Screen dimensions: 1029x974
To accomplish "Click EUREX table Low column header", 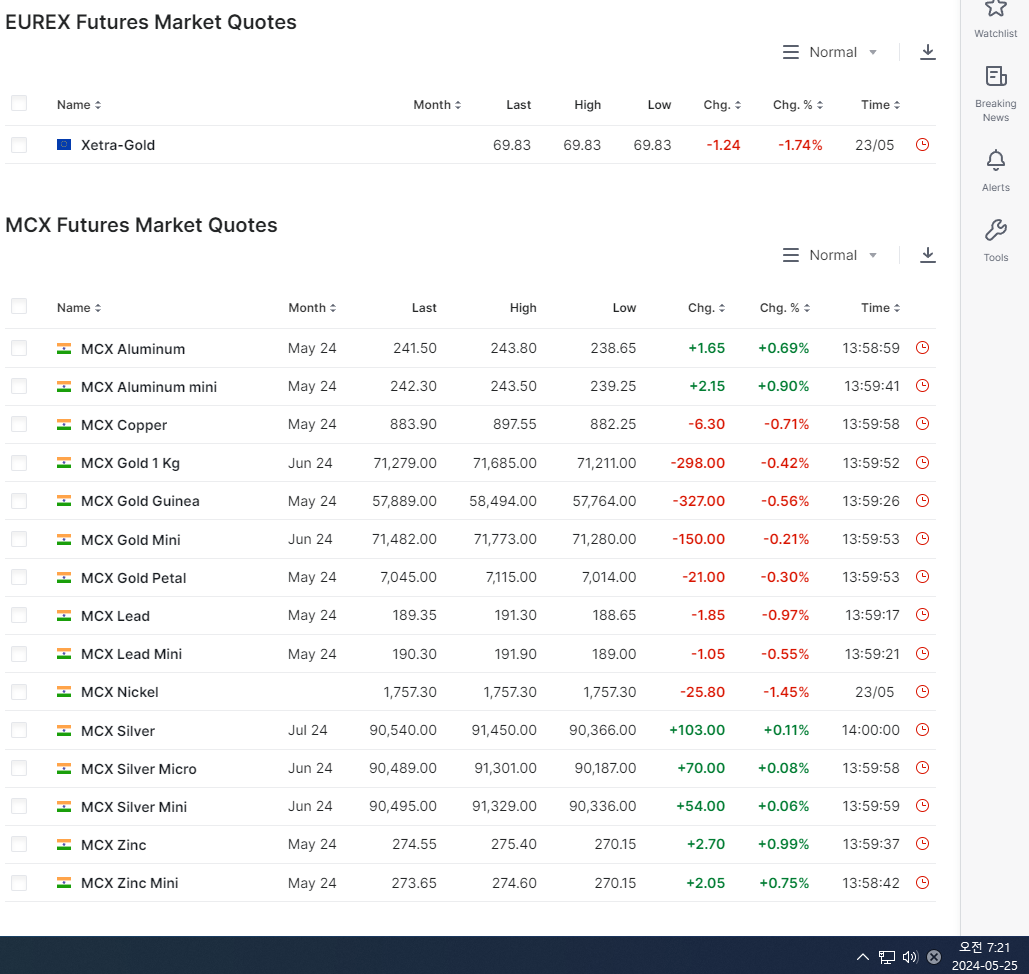I will [659, 104].
